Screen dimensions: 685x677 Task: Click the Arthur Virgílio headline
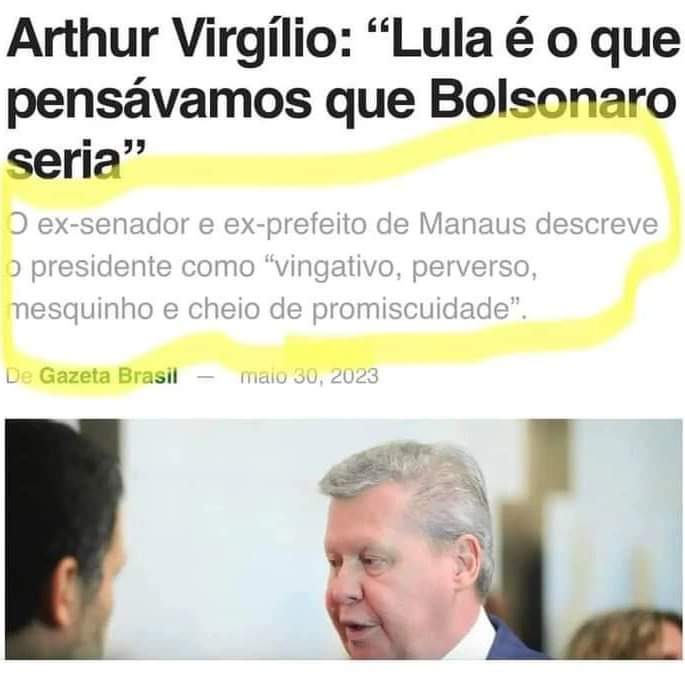pyautogui.click(x=341, y=97)
